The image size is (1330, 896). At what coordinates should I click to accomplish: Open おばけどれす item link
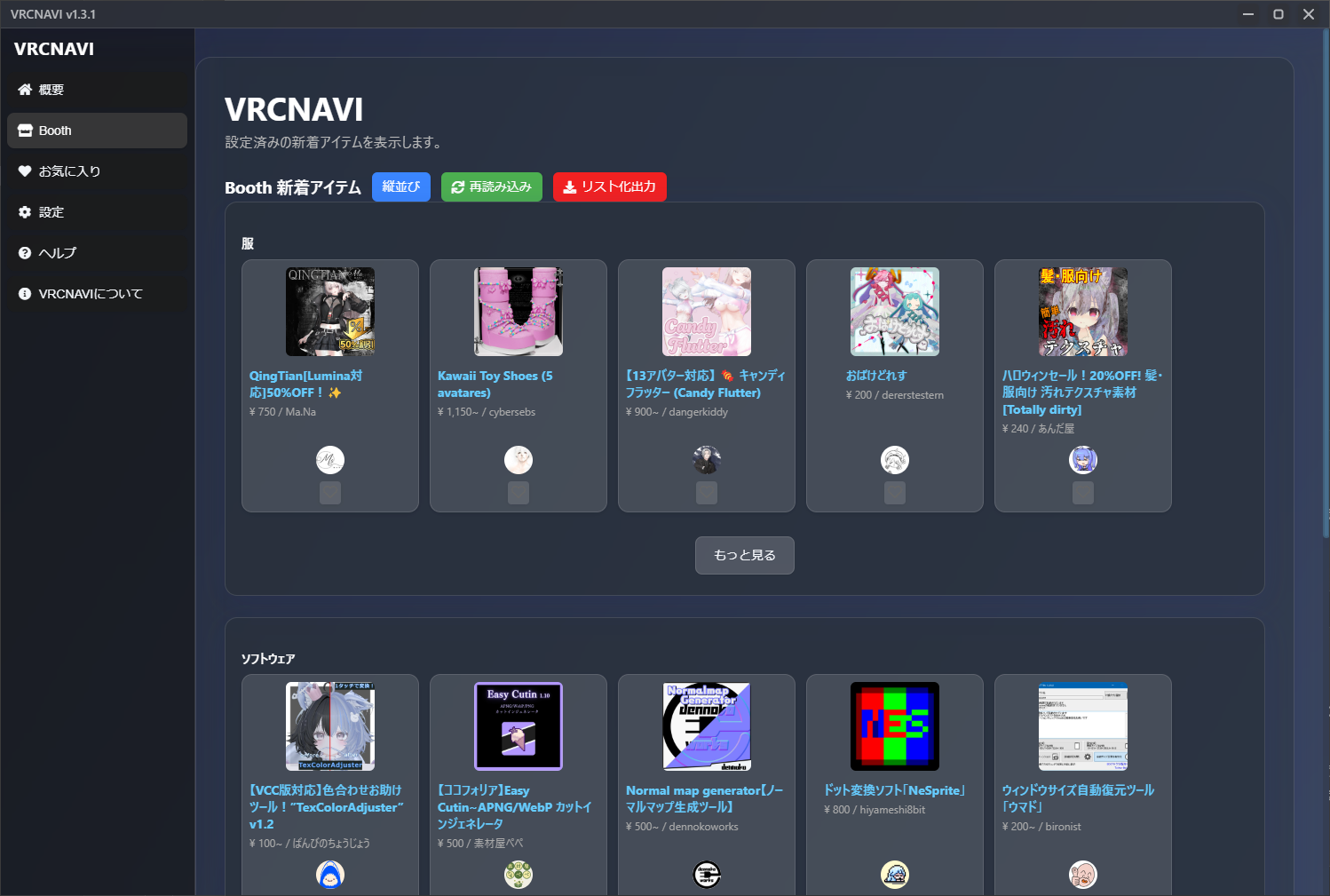click(876, 376)
